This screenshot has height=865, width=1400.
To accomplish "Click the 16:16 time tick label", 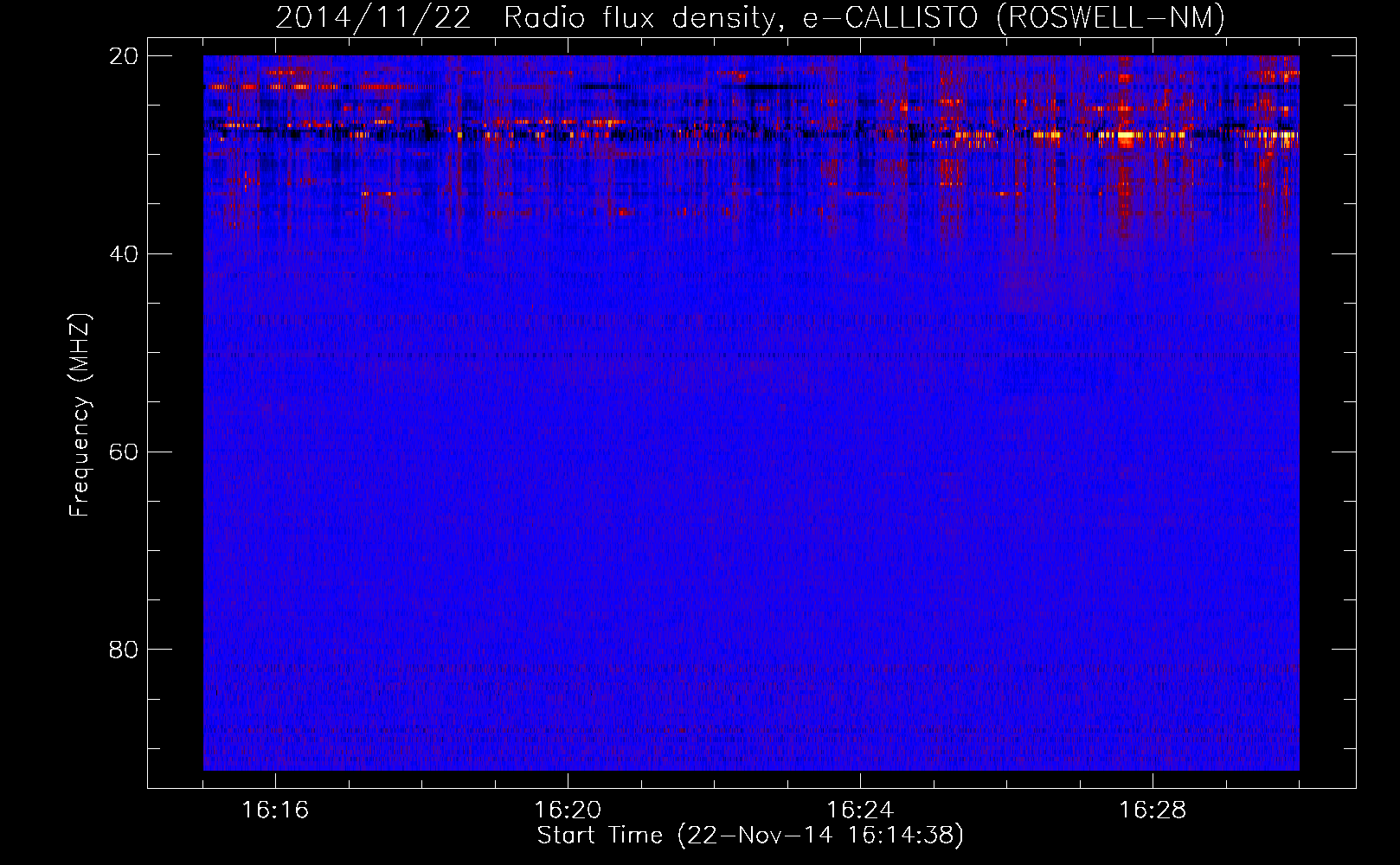I will (275, 810).
